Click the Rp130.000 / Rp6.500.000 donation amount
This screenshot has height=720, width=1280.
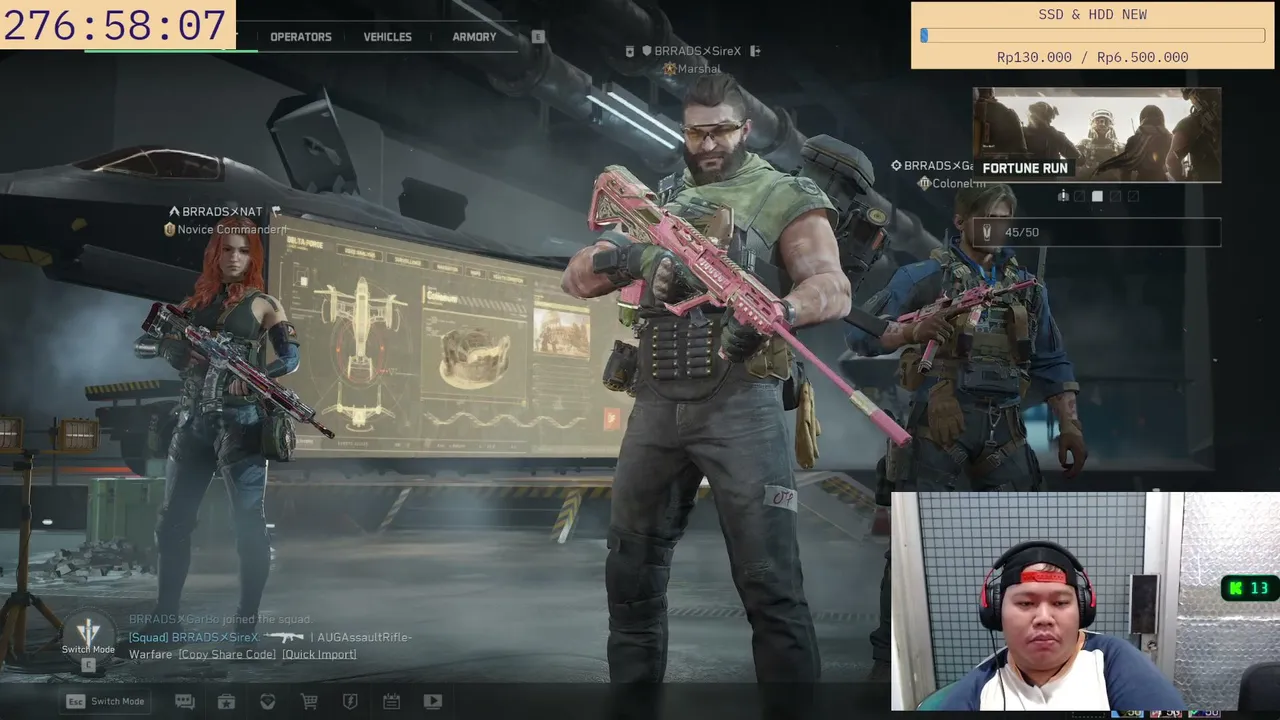[1093, 57]
